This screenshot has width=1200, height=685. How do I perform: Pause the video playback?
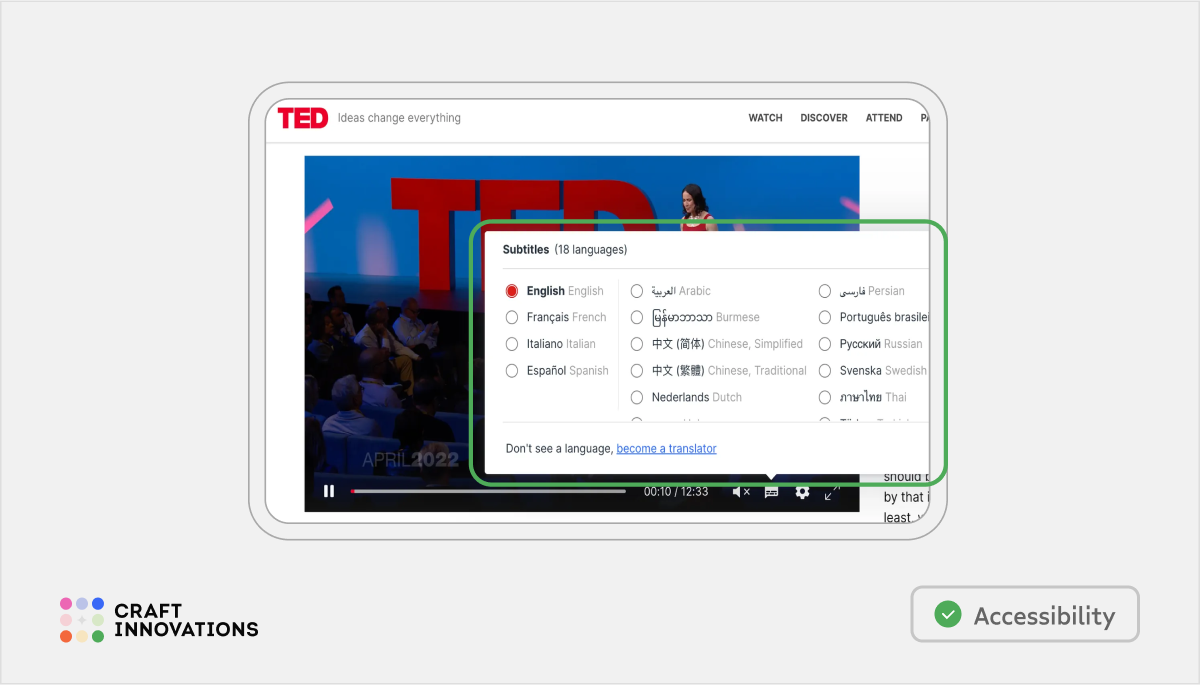pos(329,491)
